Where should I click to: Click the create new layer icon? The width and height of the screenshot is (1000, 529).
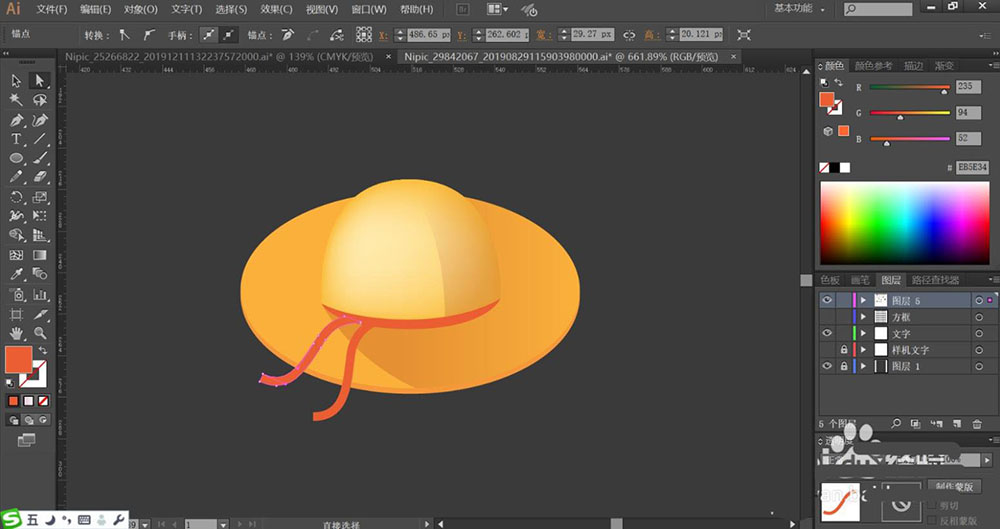957,424
